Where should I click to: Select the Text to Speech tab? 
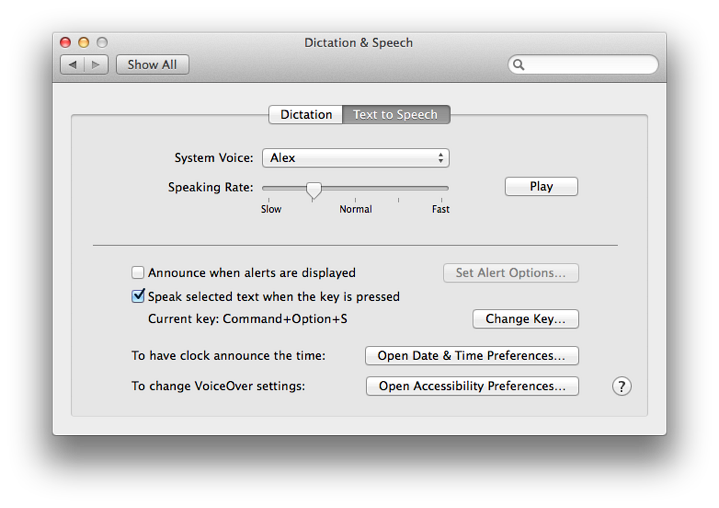point(396,115)
